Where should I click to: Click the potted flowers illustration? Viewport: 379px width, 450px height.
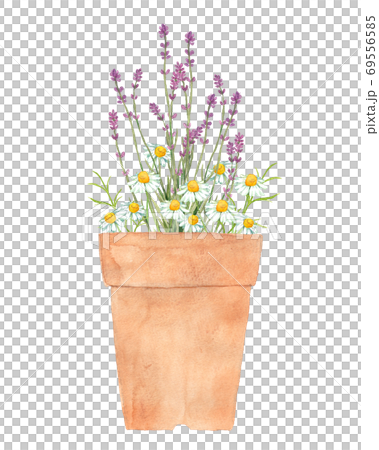tap(184, 227)
